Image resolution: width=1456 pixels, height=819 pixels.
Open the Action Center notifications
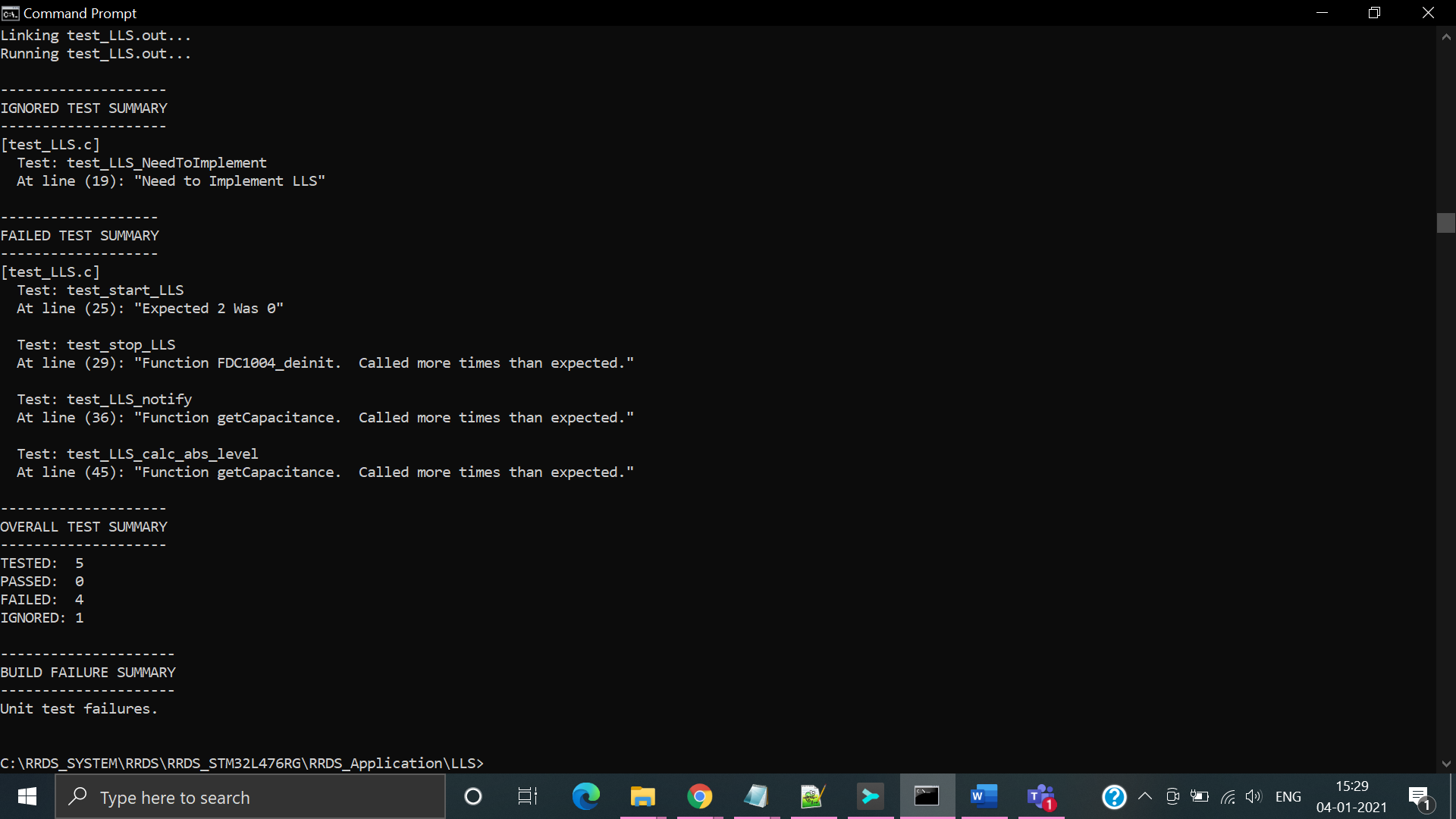click(x=1419, y=796)
